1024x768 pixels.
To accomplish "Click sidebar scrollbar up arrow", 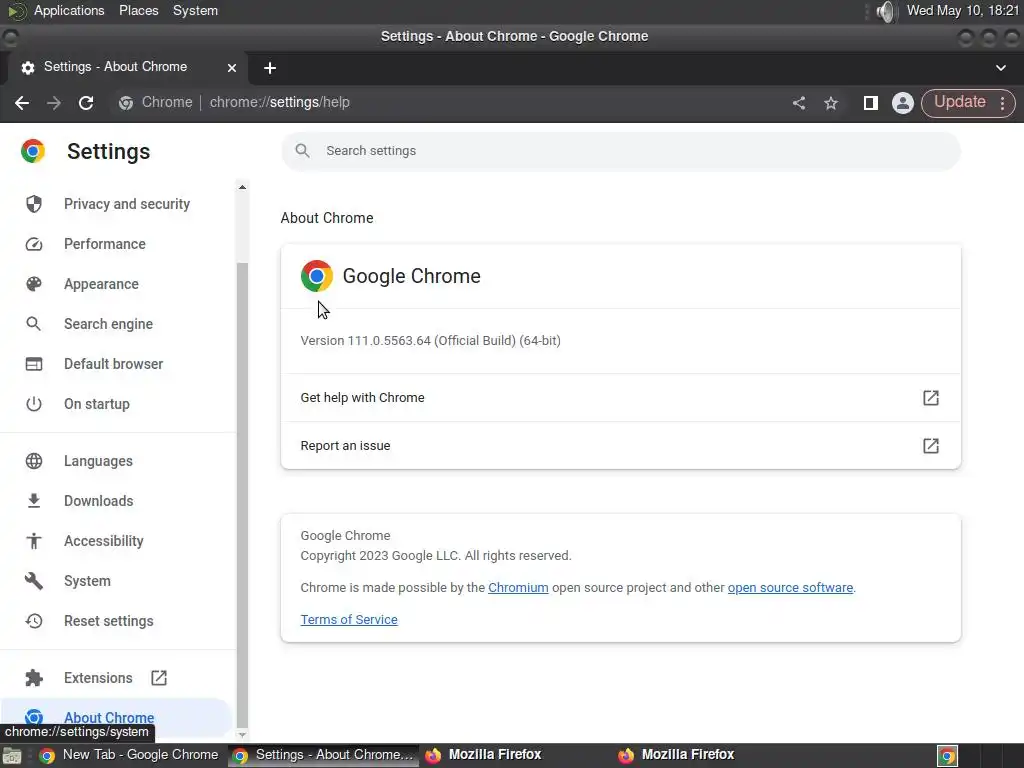I will click(242, 187).
